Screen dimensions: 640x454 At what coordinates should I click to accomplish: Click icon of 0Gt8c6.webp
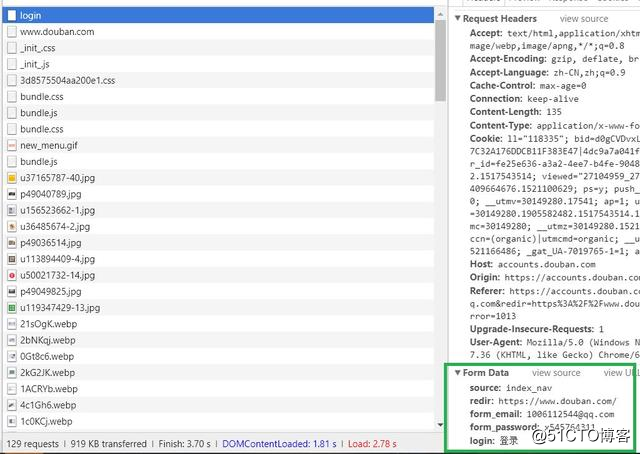pos(12,356)
